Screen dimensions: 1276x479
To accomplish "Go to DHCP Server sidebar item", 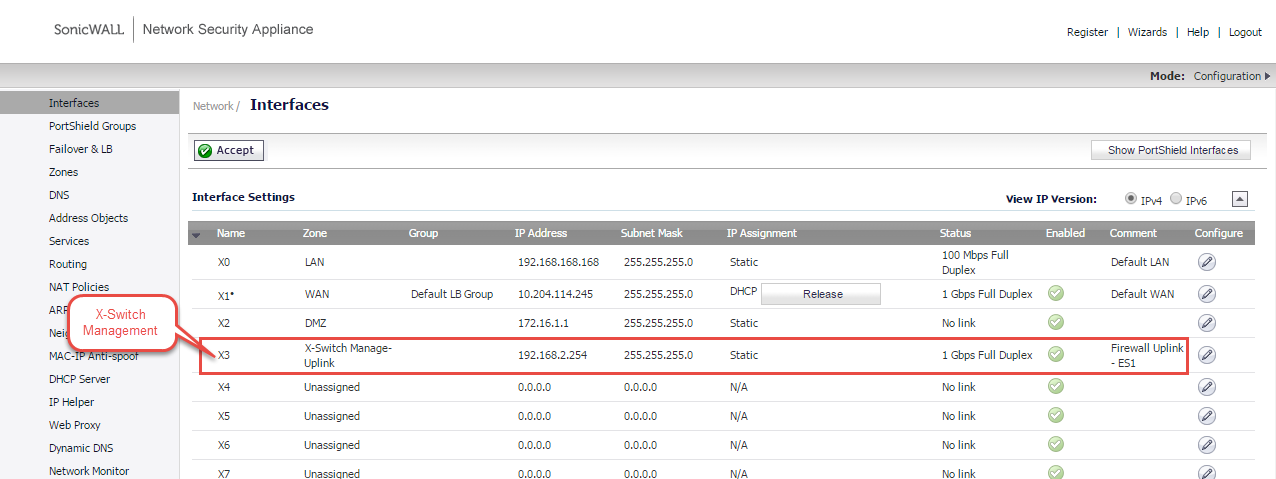I will 79,379.
